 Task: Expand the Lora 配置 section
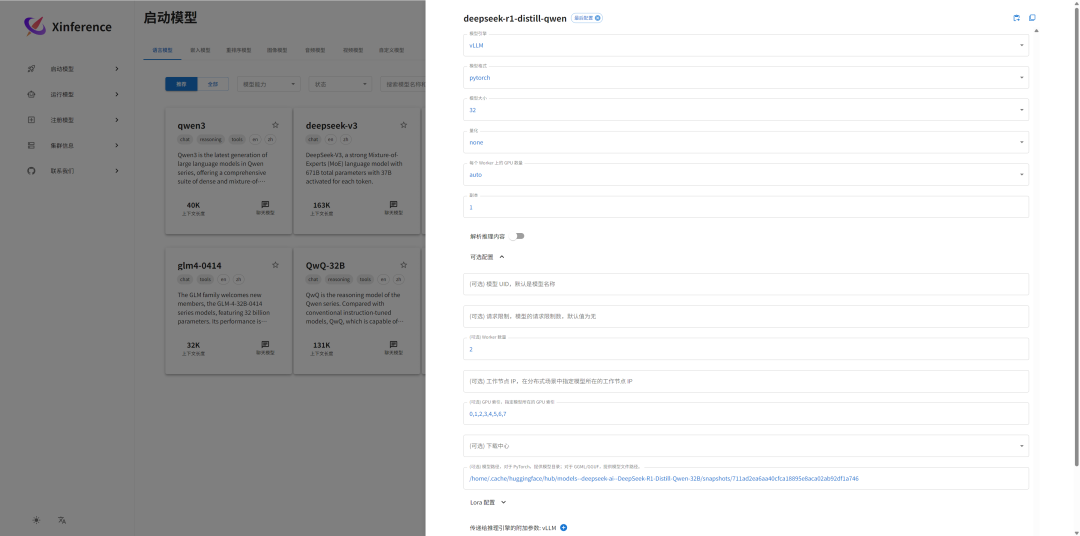(488, 502)
